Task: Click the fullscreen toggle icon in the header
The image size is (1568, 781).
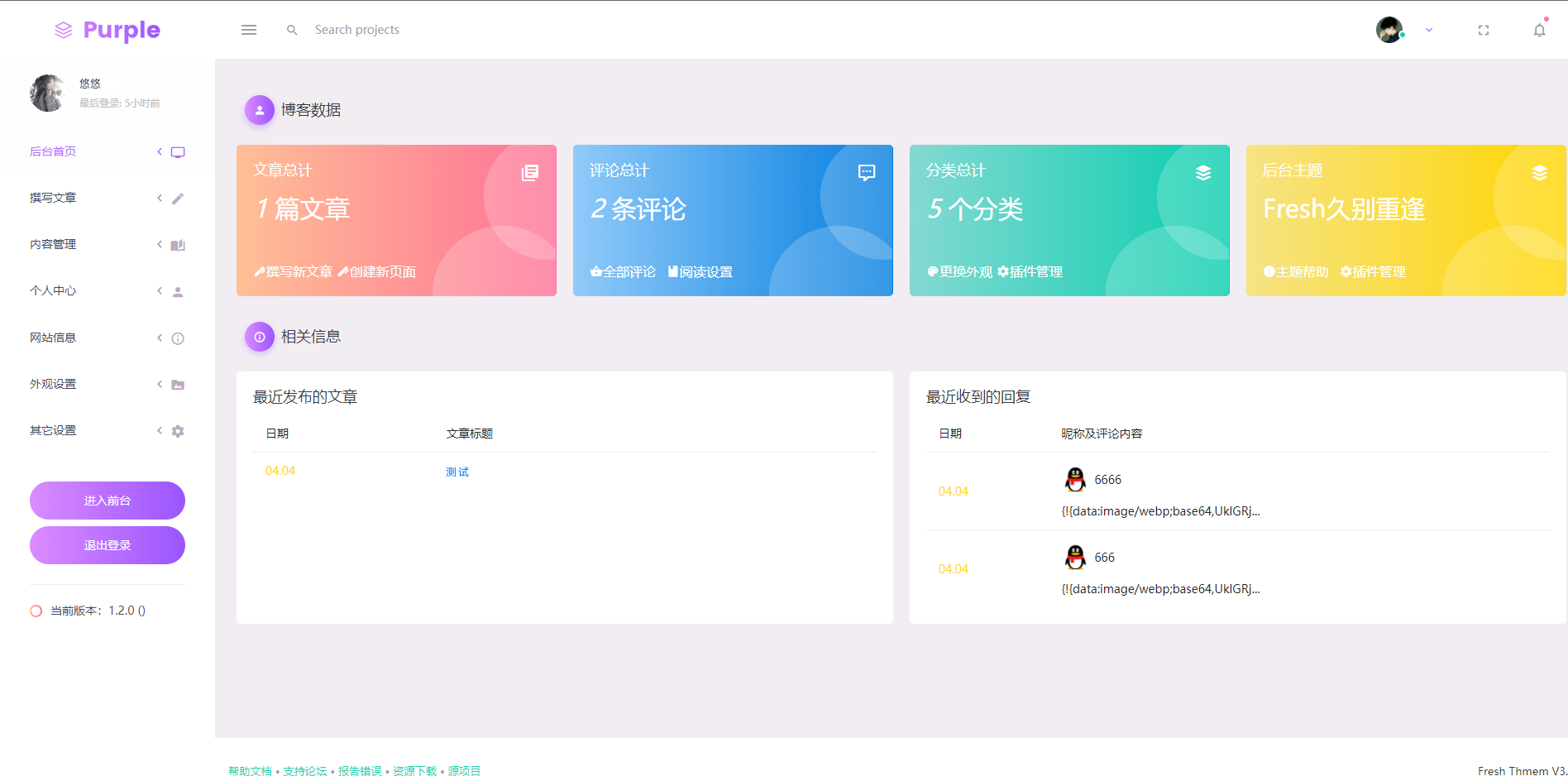Action: 1483,29
